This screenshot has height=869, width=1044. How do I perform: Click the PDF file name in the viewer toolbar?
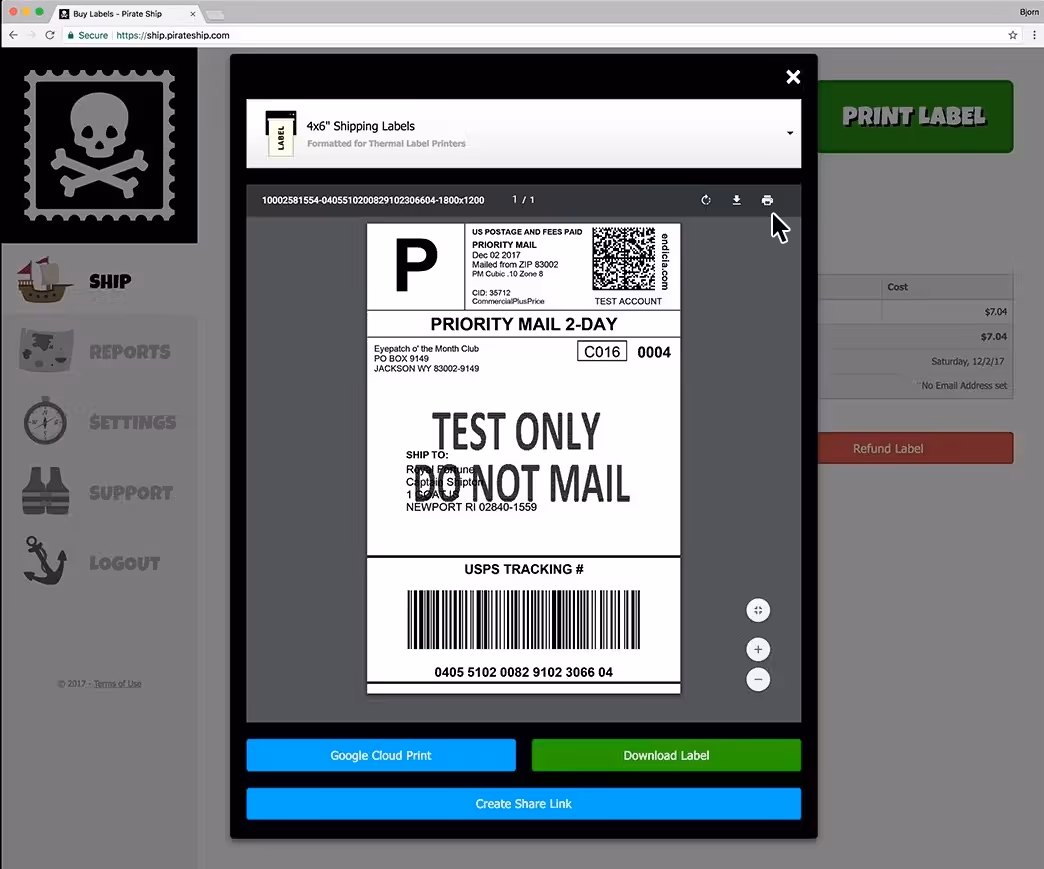coord(373,200)
